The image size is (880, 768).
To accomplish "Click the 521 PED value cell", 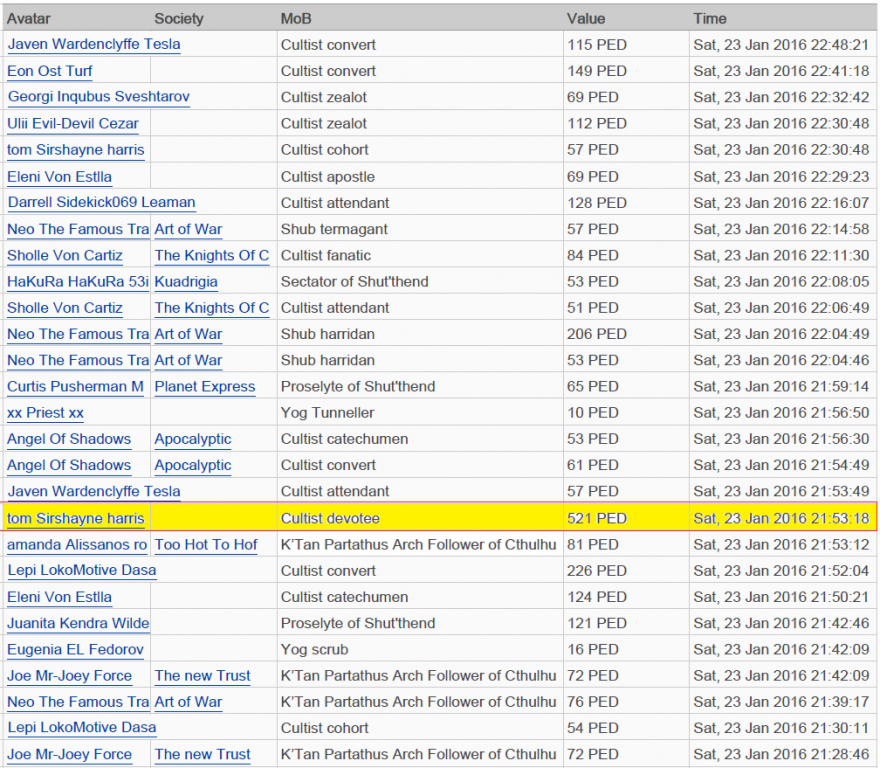I will [x=597, y=518].
